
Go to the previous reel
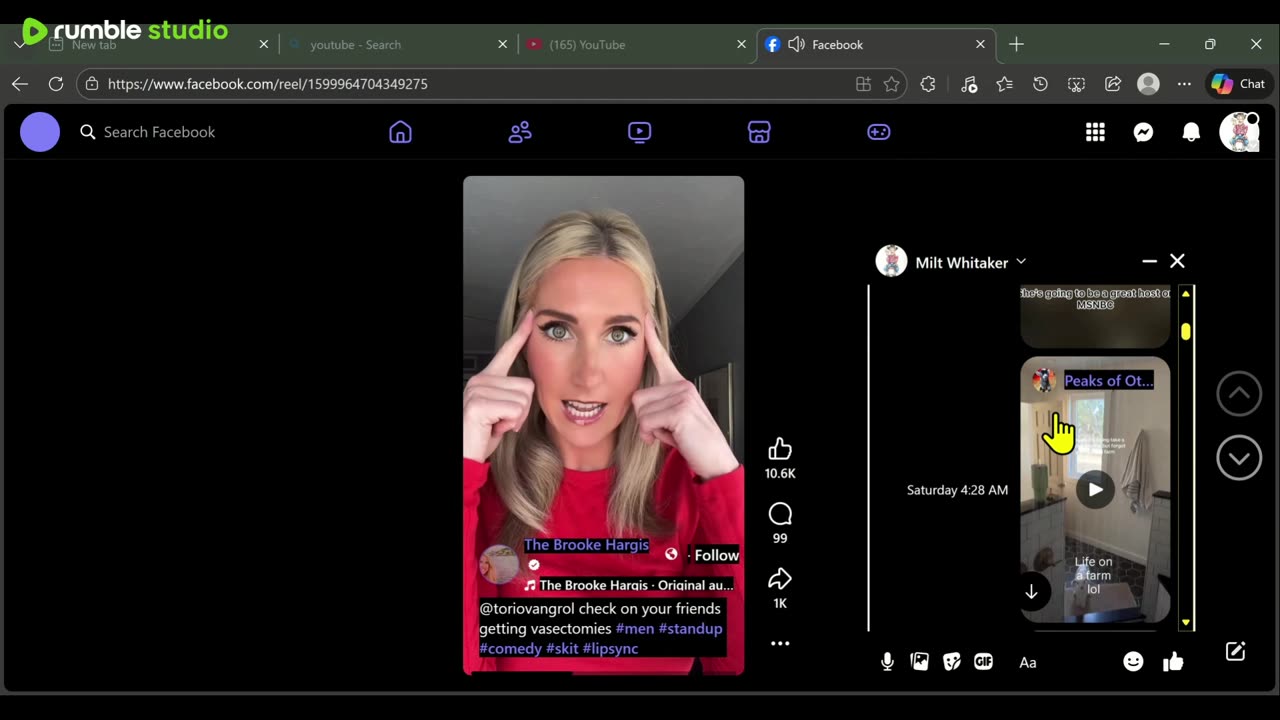point(1239,395)
